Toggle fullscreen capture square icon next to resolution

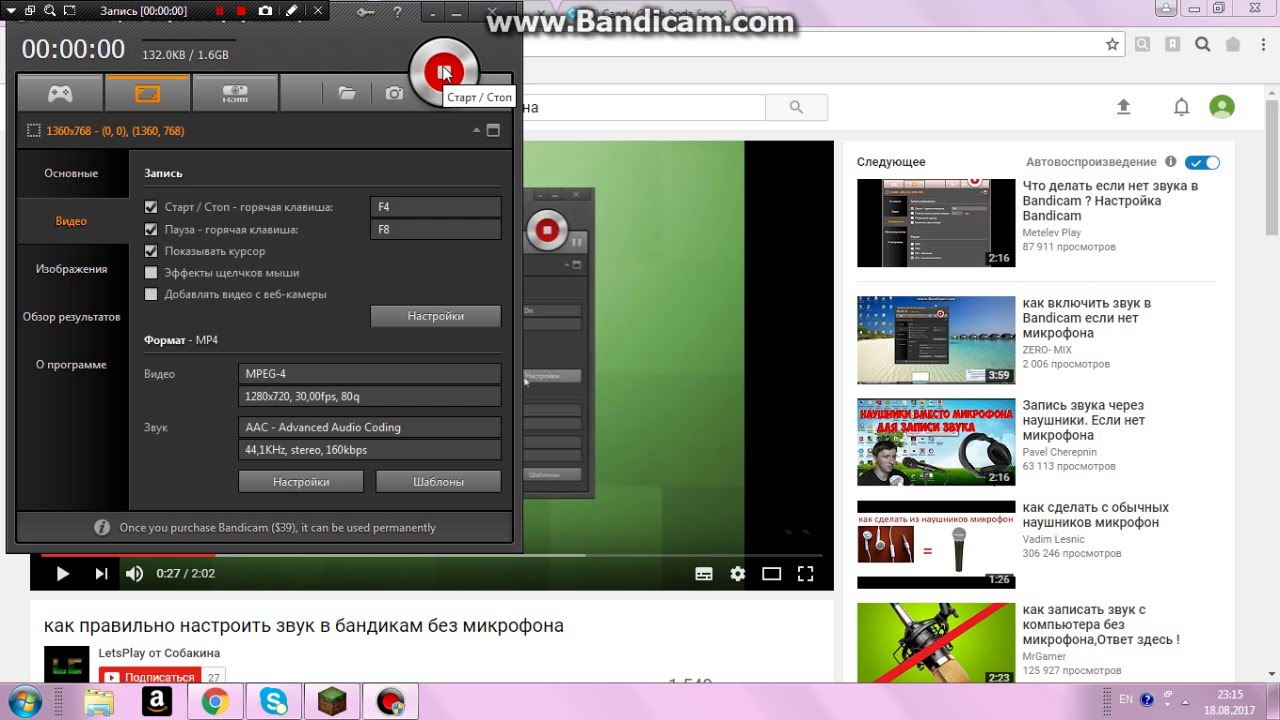pyautogui.click(x=493, y=130)
